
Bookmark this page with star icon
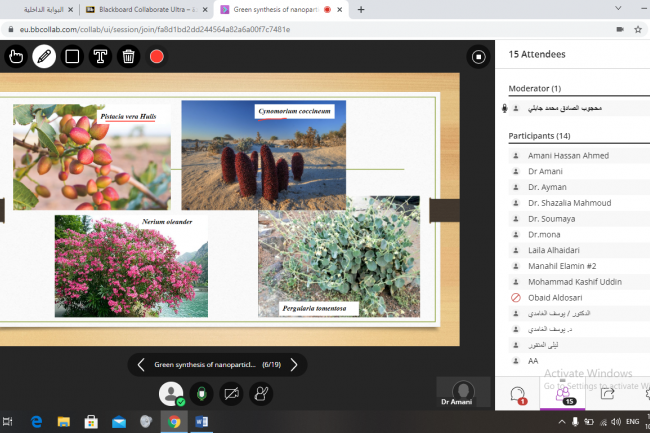pyautogui.click(x=638, y=29)
